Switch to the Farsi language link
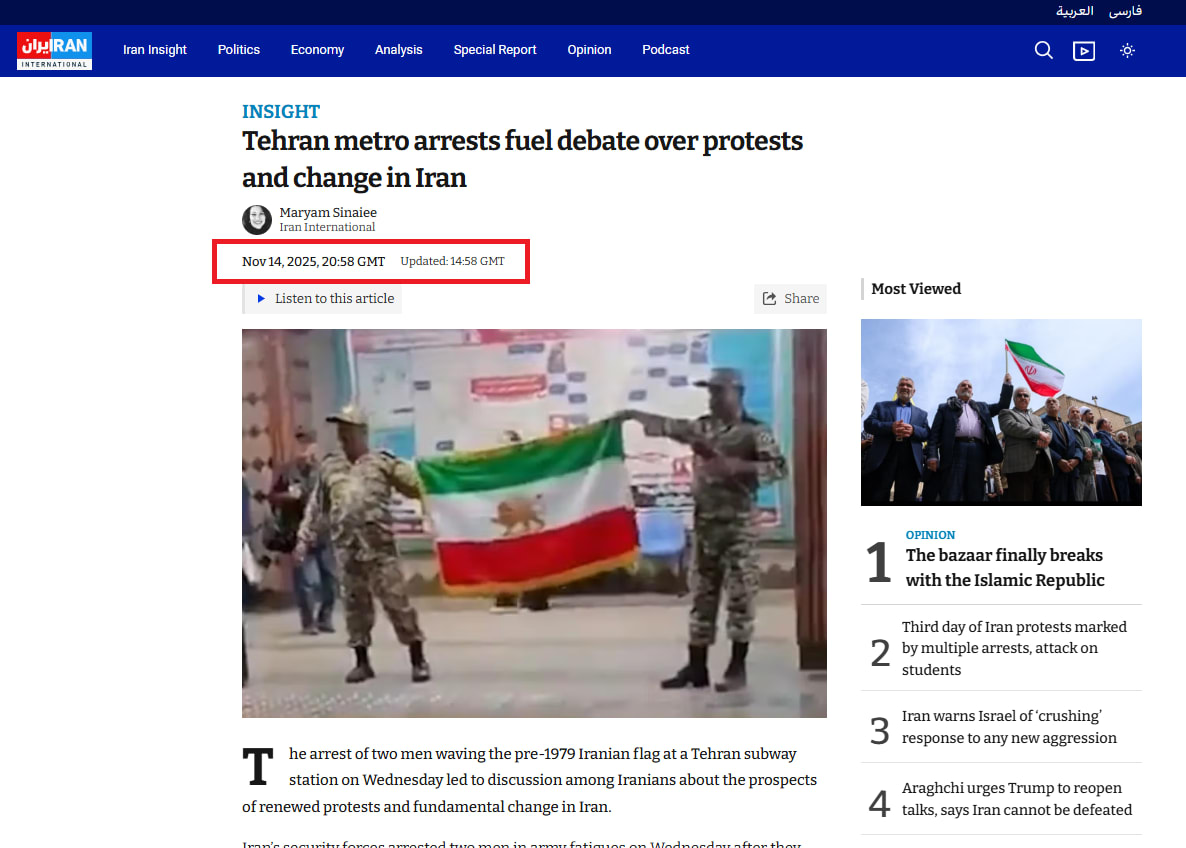The width and height of the screenshot is (1186, 848). [1125, 11]
